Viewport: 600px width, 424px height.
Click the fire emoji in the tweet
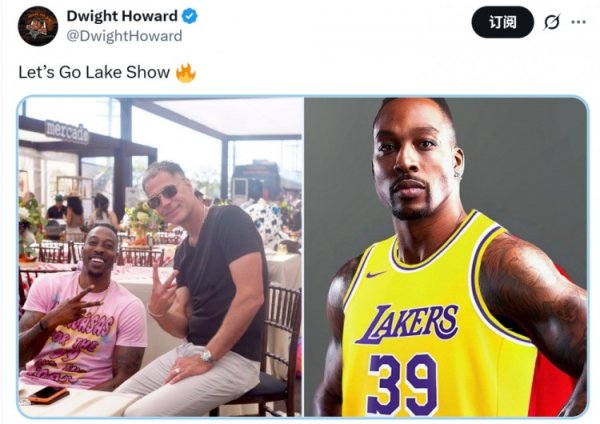tap(186, 72)
